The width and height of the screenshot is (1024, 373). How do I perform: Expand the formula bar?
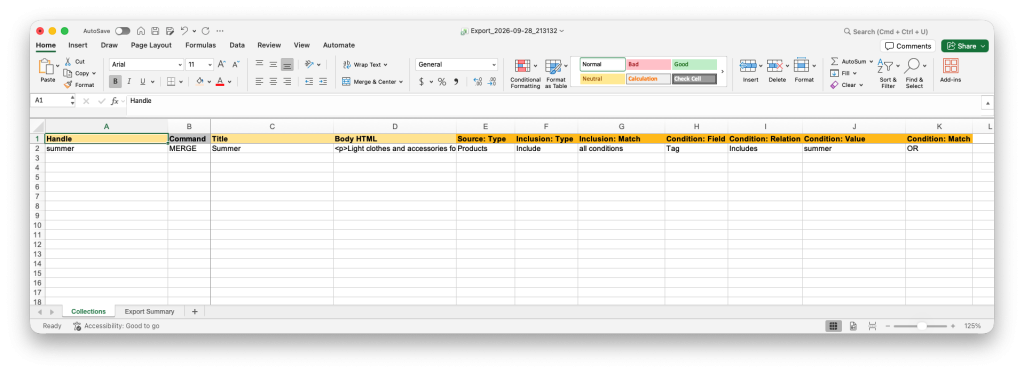tap(988, 103)
